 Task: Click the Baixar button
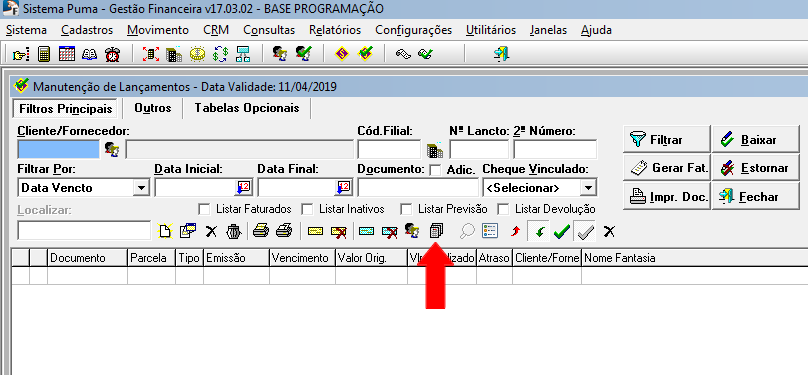click(x=755, y=139)
